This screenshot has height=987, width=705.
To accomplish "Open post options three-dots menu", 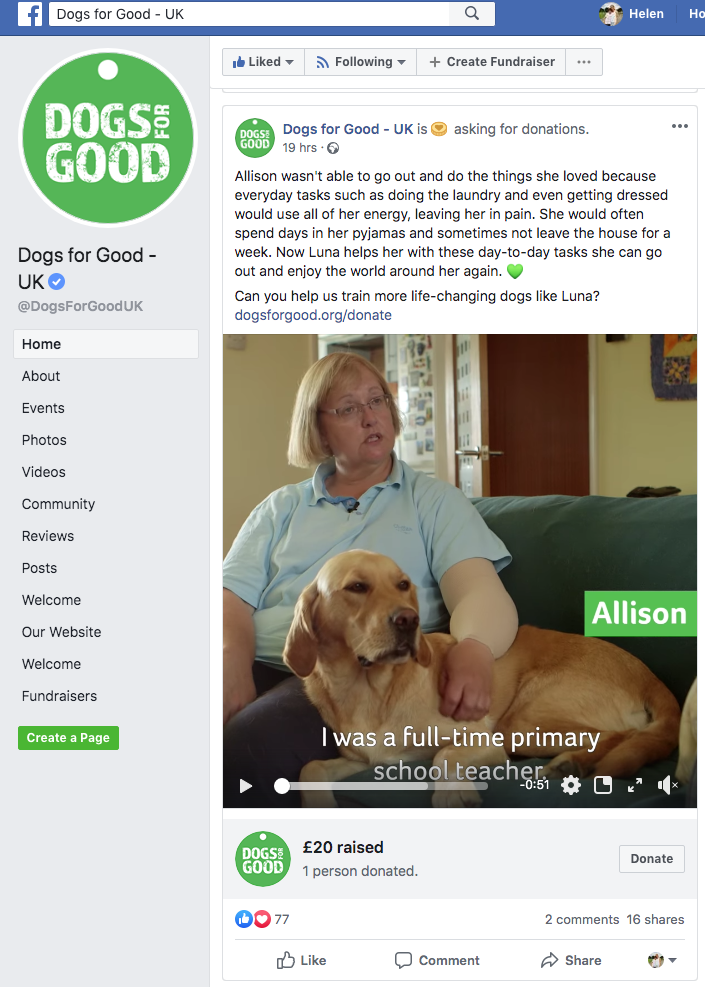I will pos(680,127).
